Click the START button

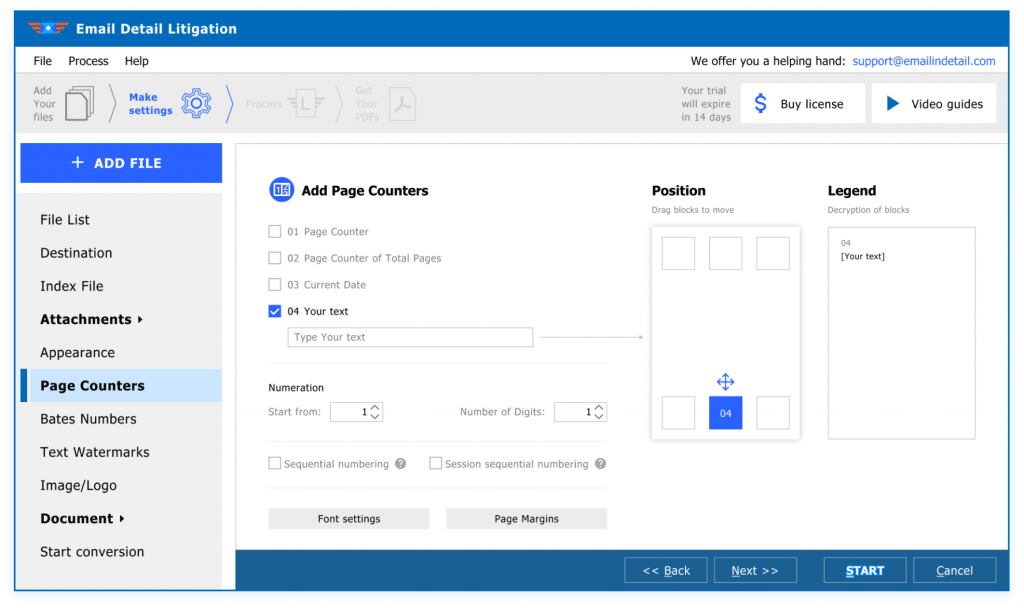pyautogui.click(x=865, y=570)
